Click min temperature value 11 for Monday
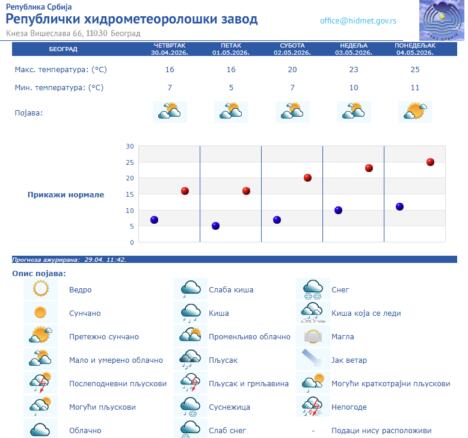 click(x=415, y=87)
